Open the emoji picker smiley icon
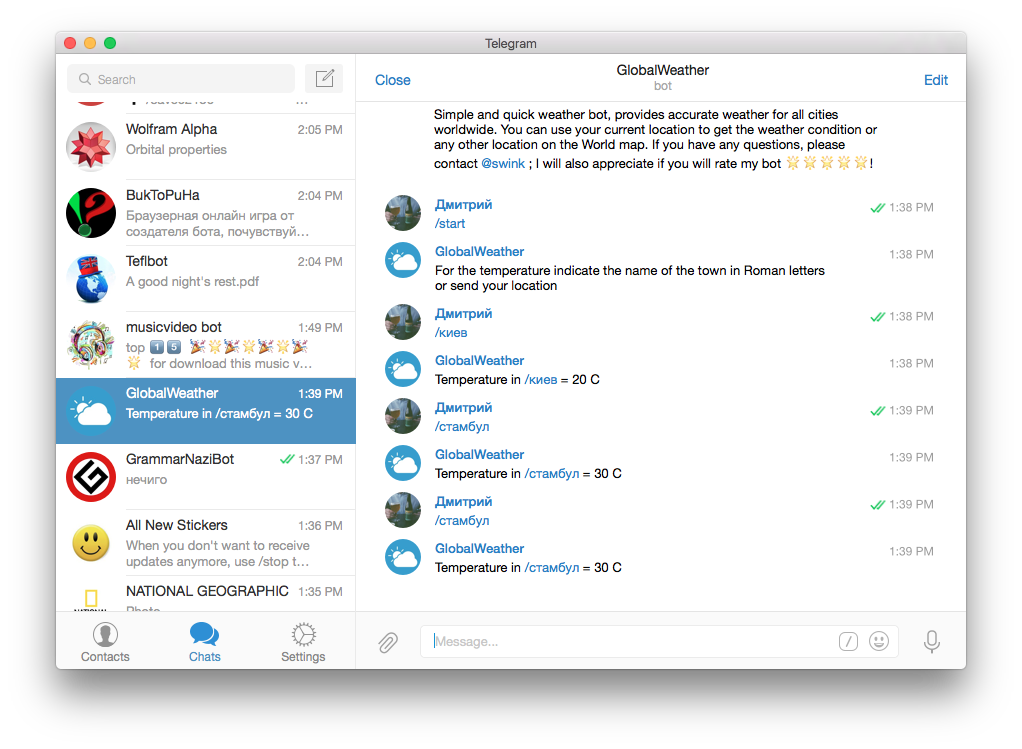1022x749 pixels. tap(879, 641)
